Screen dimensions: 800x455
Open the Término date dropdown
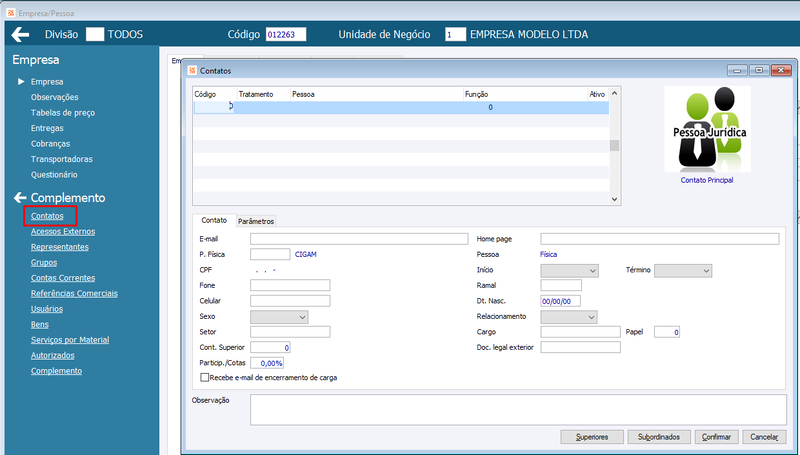[683, 270]
